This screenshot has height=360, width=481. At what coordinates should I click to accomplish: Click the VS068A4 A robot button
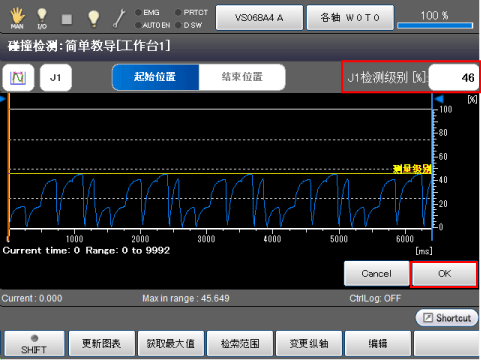coord(259,18)
